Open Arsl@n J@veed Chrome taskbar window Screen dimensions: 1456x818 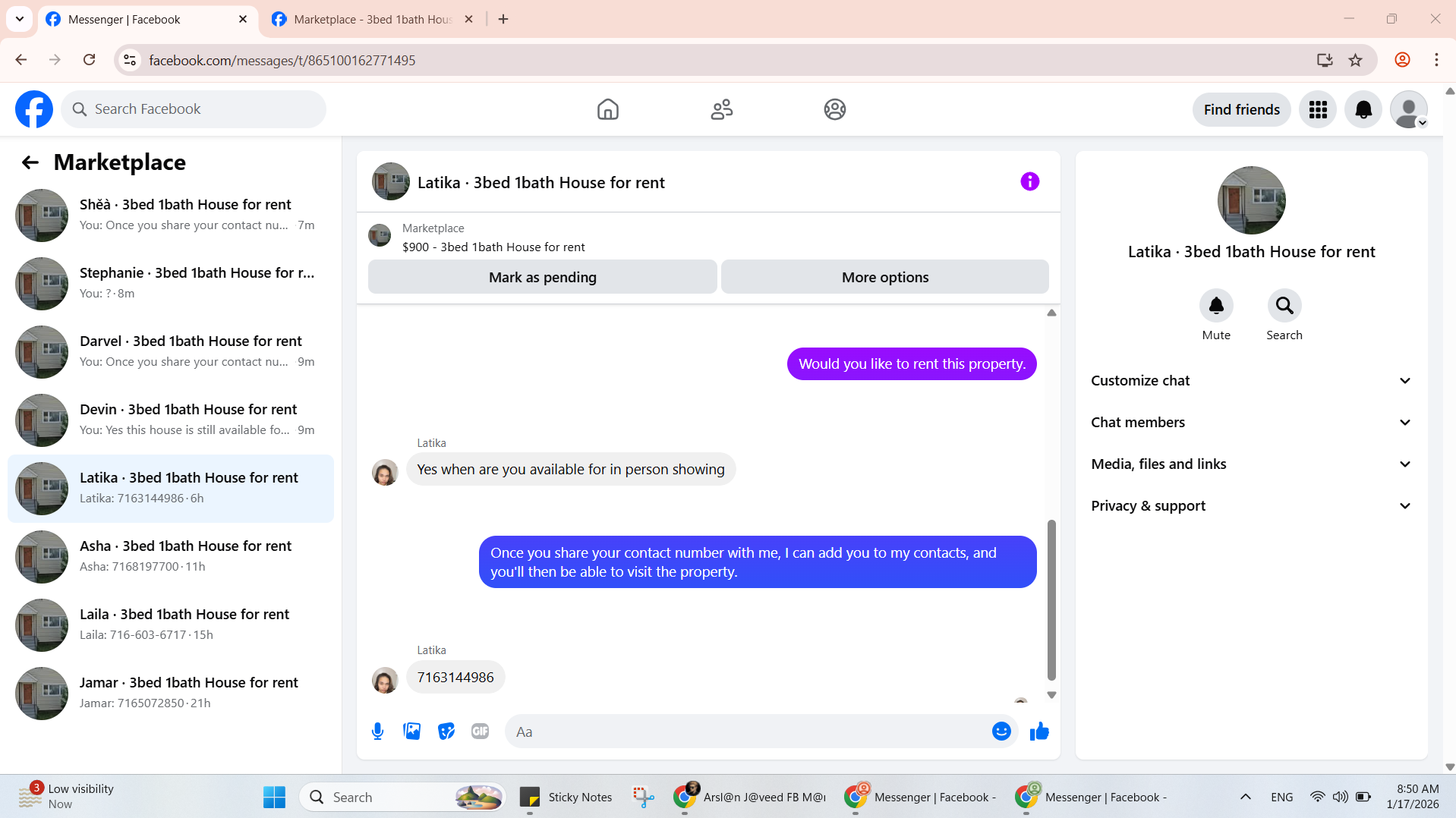click(750, 797)
